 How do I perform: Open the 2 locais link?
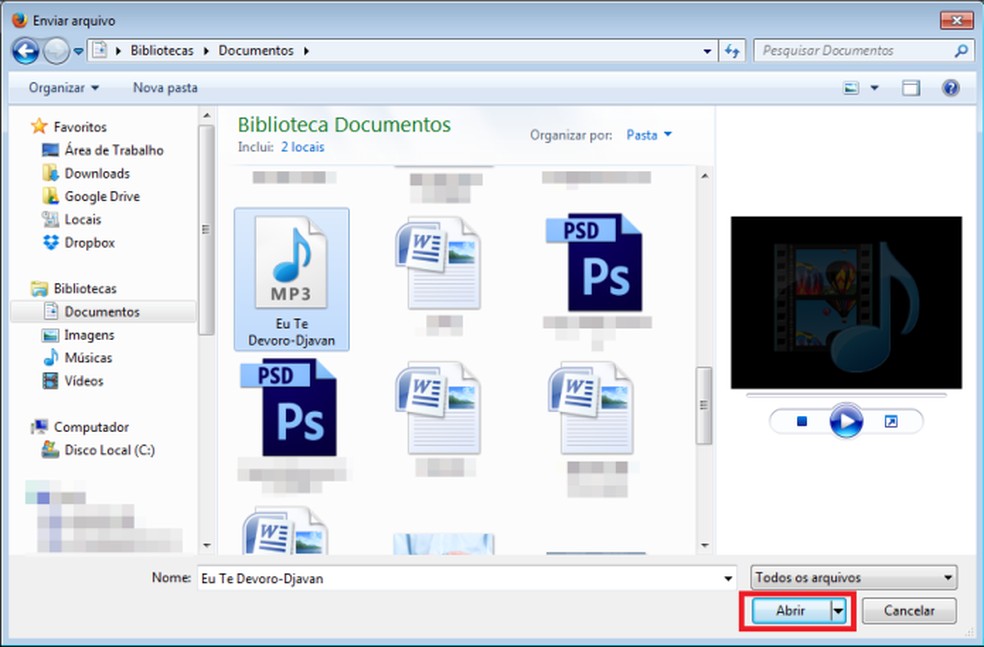[x=302, y=147]
